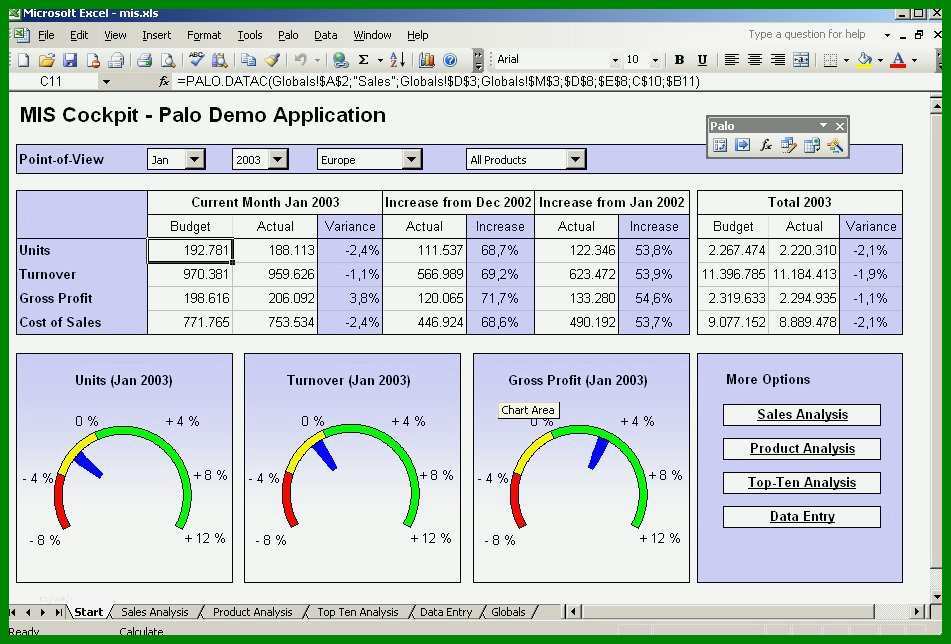Image resolution: width=951 pixels, height=644 pixels.
Task: Open the File menu
Action: tap(46, 35)
